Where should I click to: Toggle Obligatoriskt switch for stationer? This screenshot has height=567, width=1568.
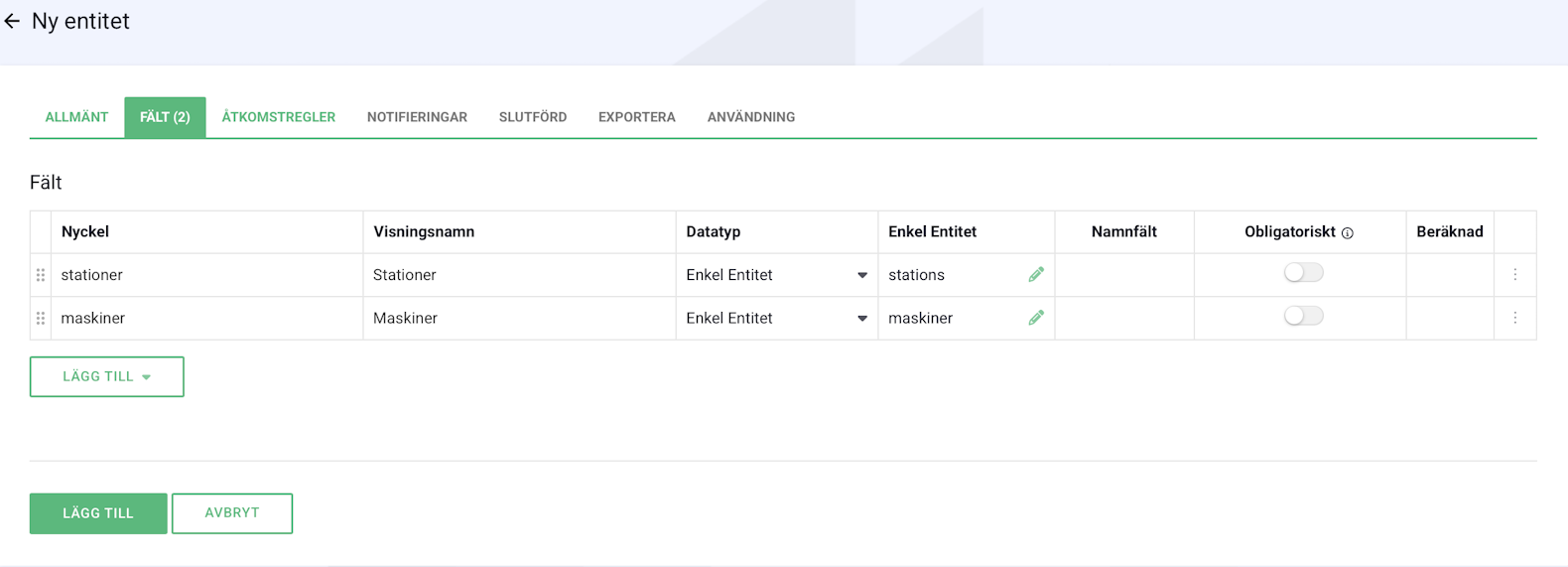point(1303,272)
